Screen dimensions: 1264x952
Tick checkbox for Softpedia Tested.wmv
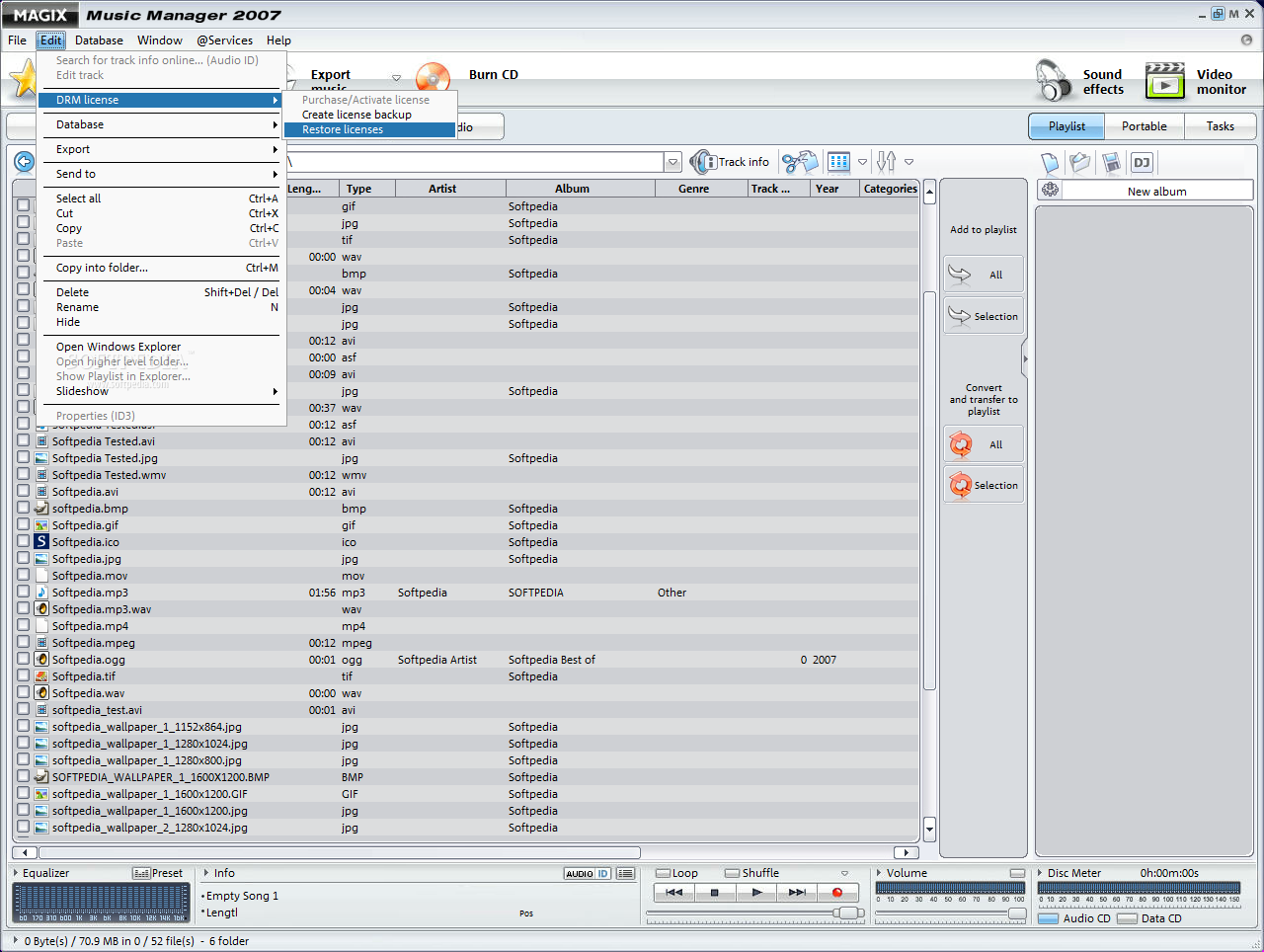click(23, 475)
